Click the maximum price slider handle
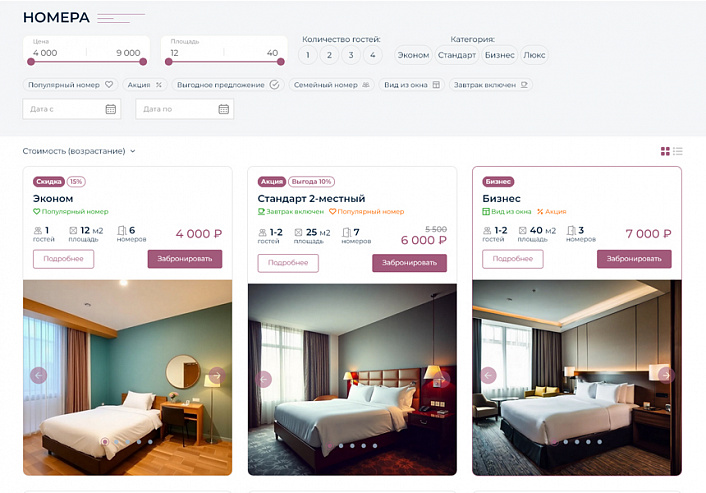 pyautogui.click(x=143, y=62)
